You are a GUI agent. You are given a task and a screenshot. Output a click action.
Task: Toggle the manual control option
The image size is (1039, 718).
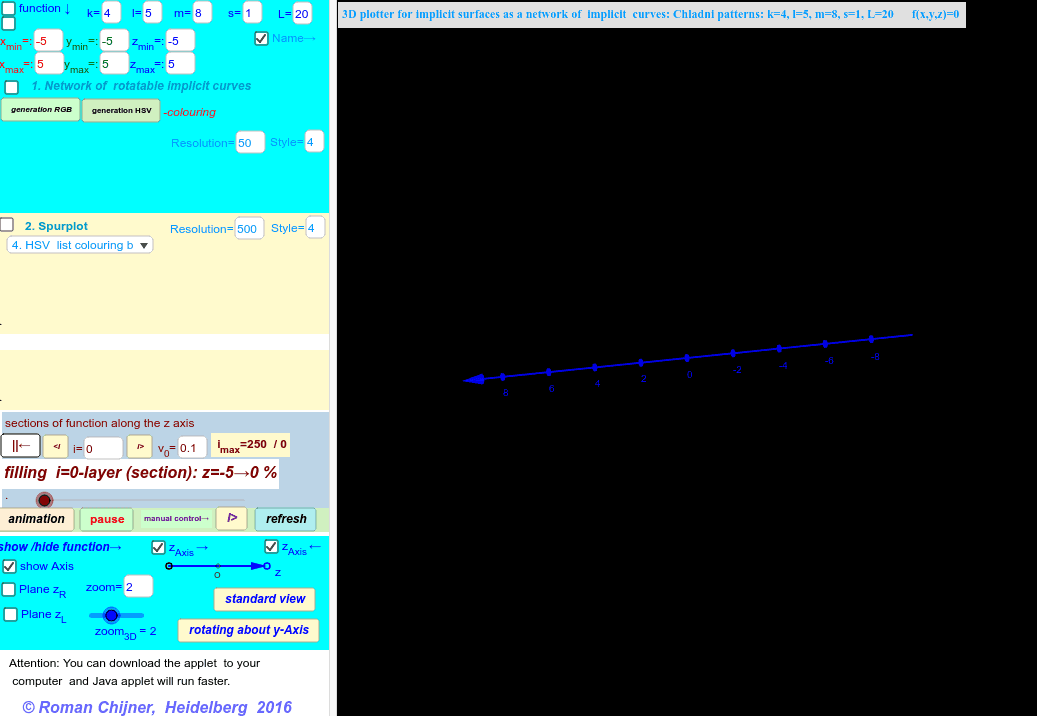177,519
